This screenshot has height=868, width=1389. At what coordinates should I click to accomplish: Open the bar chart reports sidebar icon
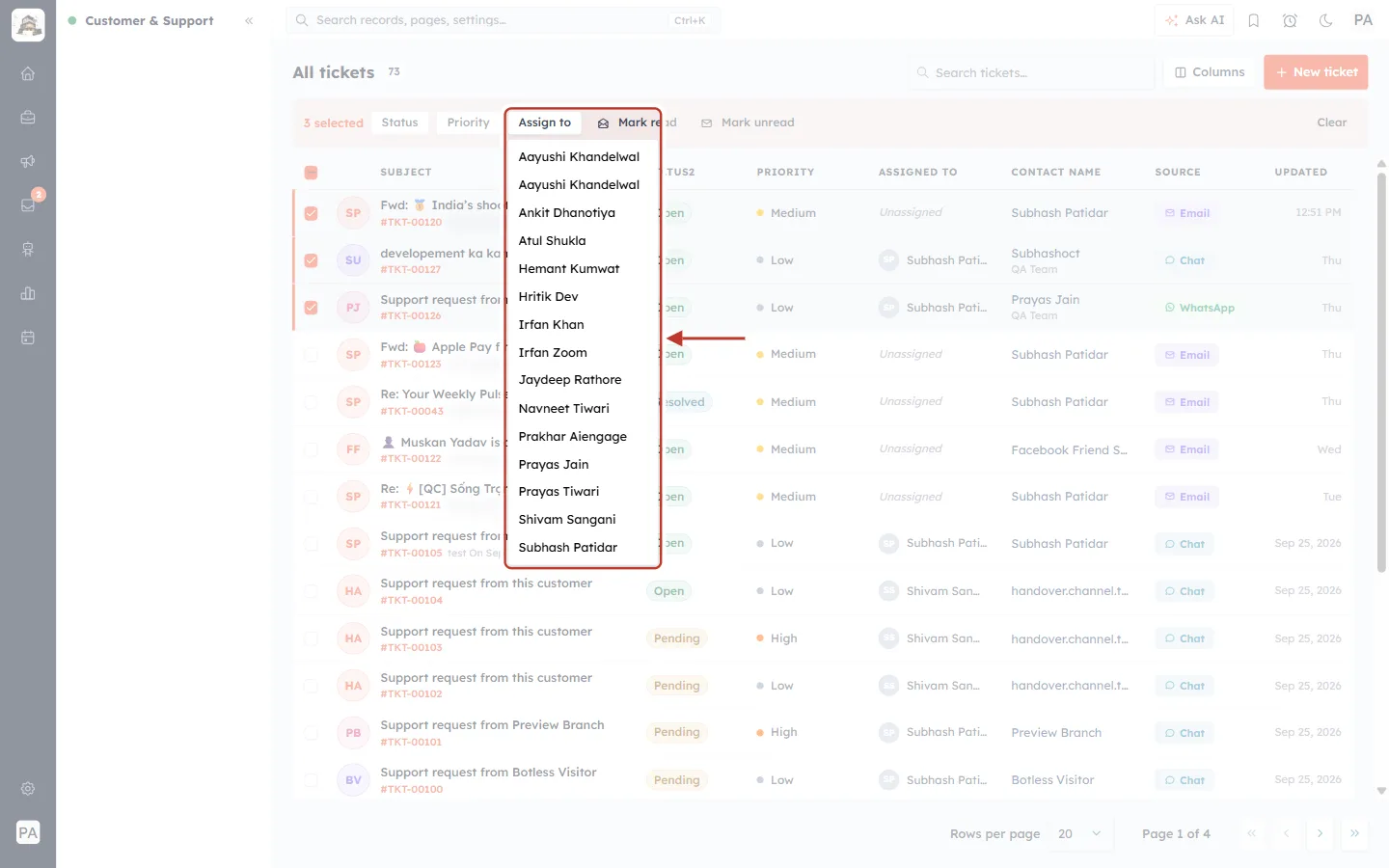coord(28,293)
